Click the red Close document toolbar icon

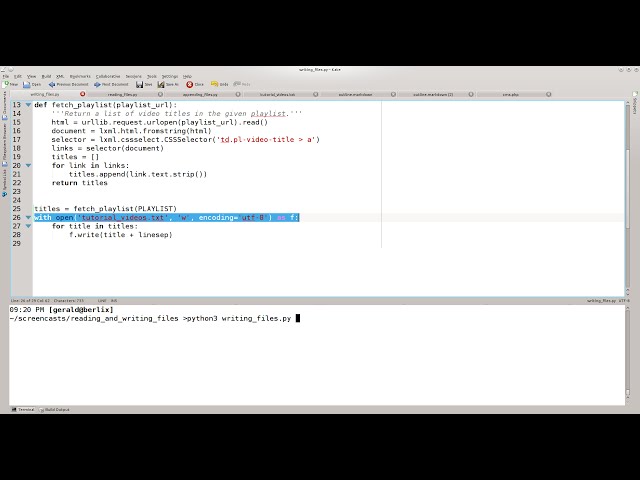point(190,84)
